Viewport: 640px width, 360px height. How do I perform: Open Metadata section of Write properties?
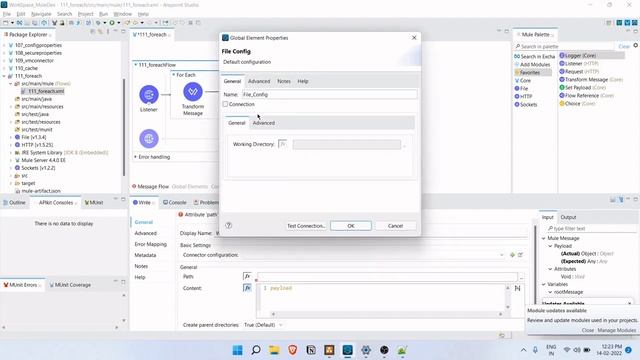tap(145, 255)
